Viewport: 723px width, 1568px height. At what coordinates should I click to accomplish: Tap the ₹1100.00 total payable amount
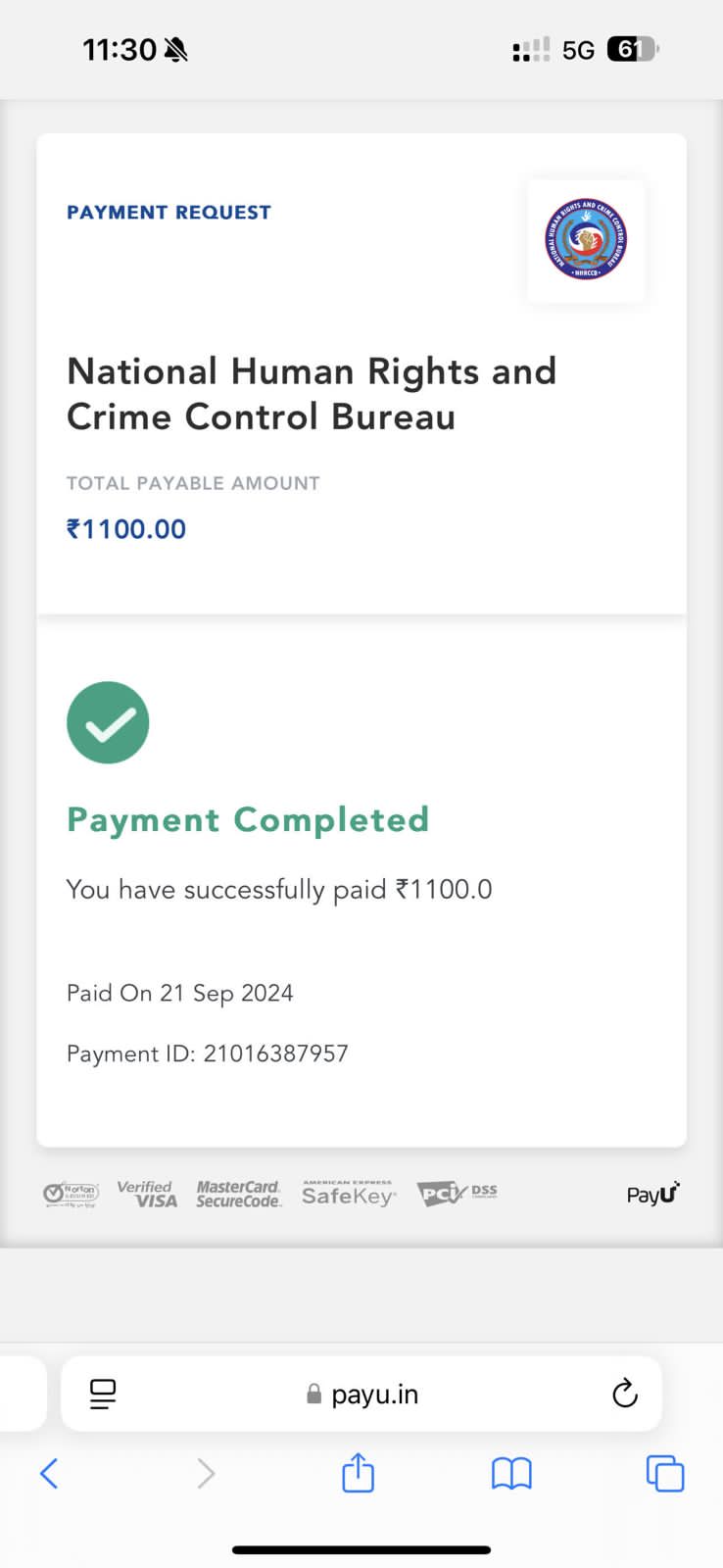(x=126, y=529)
